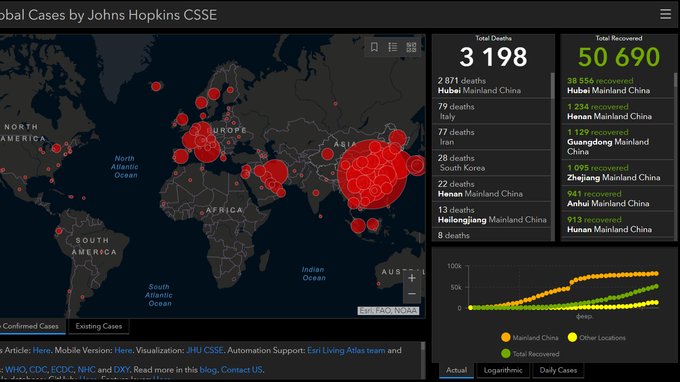The width and height of the screenshot is (680, 382).
Task: Toggle Mainland China orange legend marker
Action: pyautogui.click(x=505, y=337)
